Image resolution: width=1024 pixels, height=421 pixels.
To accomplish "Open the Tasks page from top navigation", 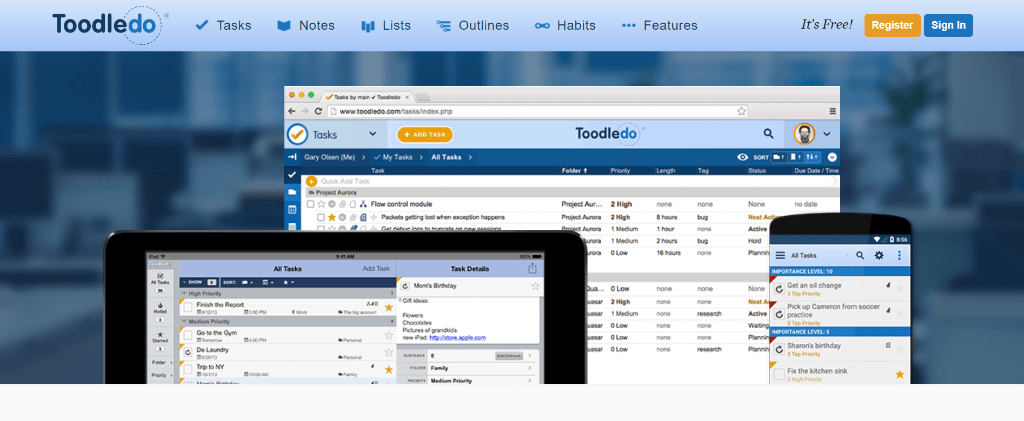I will (223, 25).
